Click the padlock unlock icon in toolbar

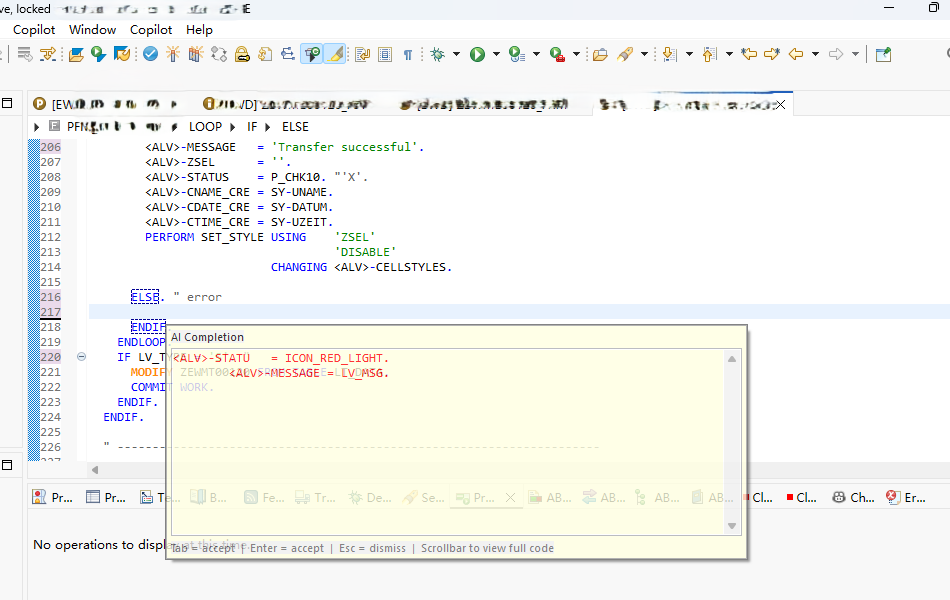click(242, 55)
